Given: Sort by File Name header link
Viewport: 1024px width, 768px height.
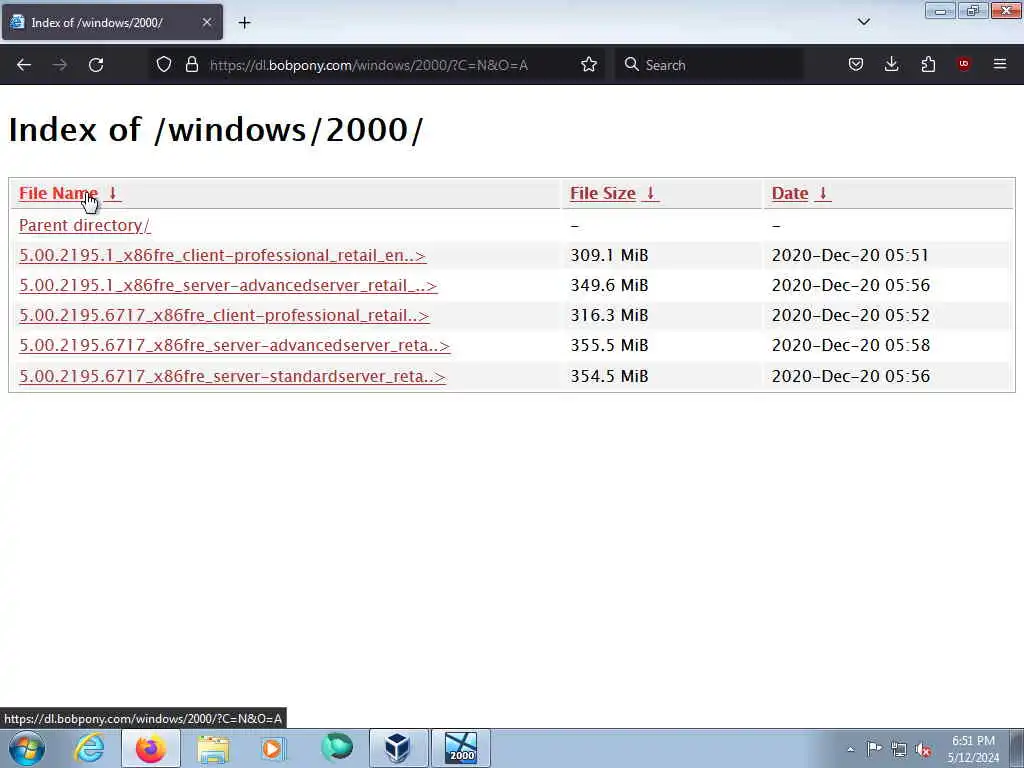Looking at the screenshot, I should click(x=58, y=193).
